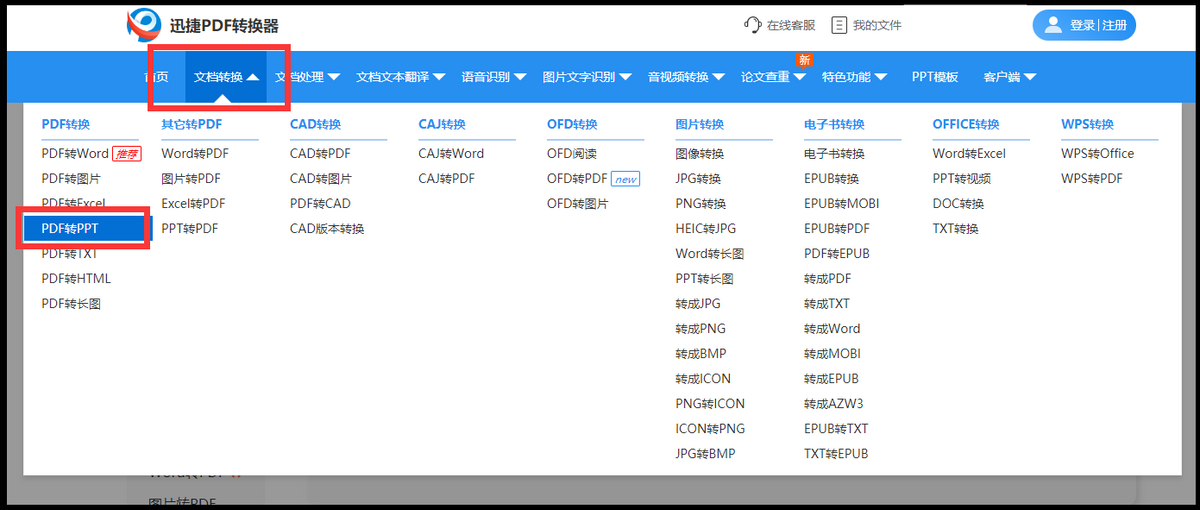Select CAJ转PDF
1200x510 pixels.
click(446, 179)
